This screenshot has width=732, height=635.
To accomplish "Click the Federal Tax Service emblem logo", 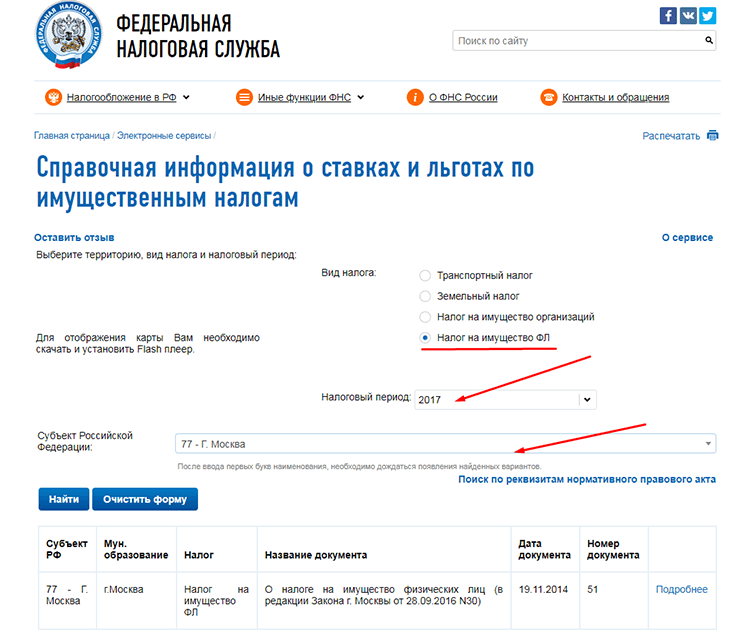I will point(69,37).
